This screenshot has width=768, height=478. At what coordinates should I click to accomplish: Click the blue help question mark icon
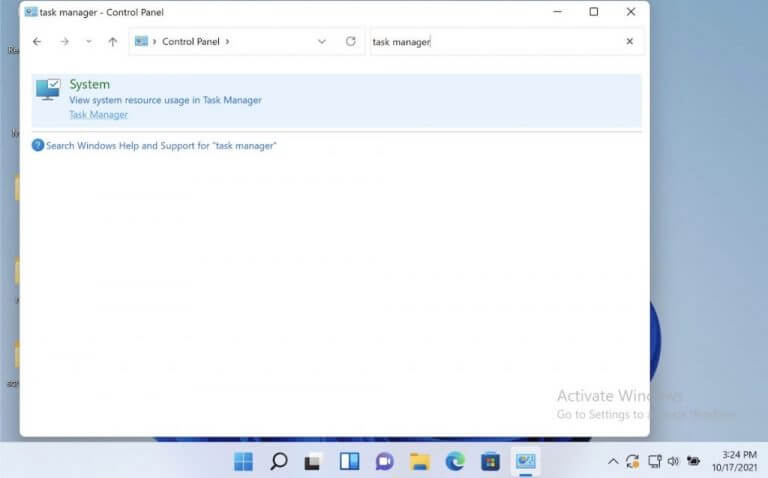click(x=38, y=145)
